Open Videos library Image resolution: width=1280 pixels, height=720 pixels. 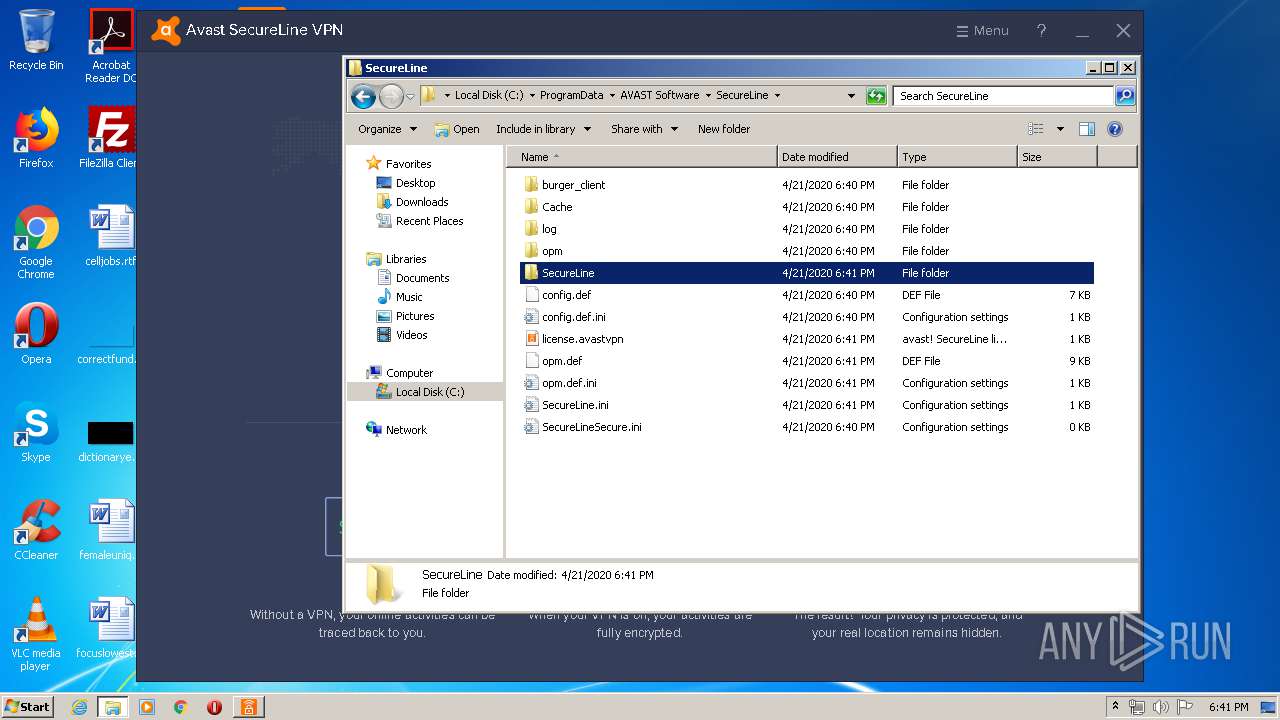(411, 335)
